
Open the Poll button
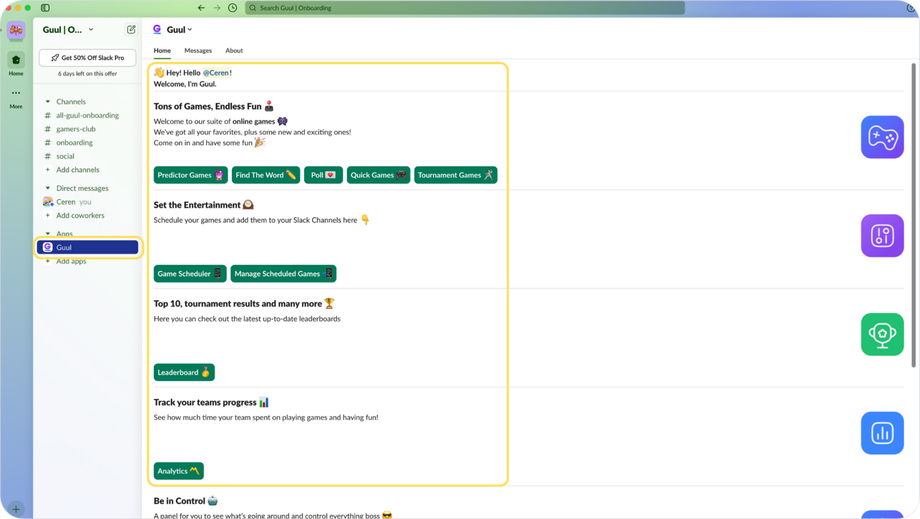point(323,175)
